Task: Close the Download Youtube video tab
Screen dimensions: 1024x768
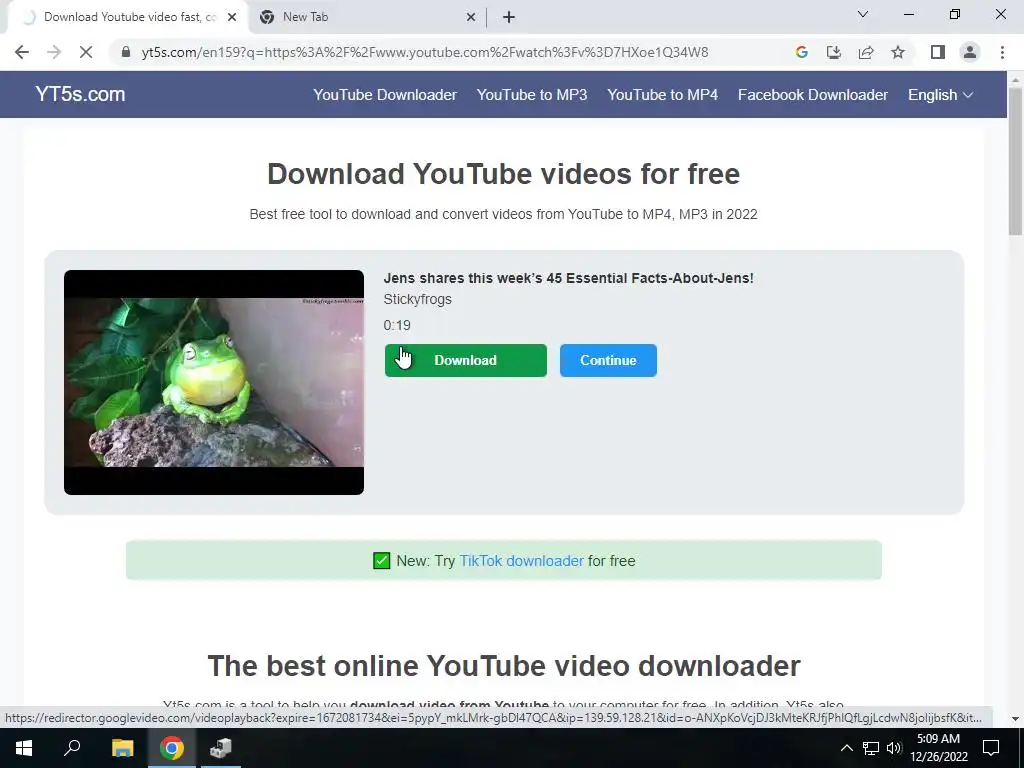Action: (x=232, y=18)
